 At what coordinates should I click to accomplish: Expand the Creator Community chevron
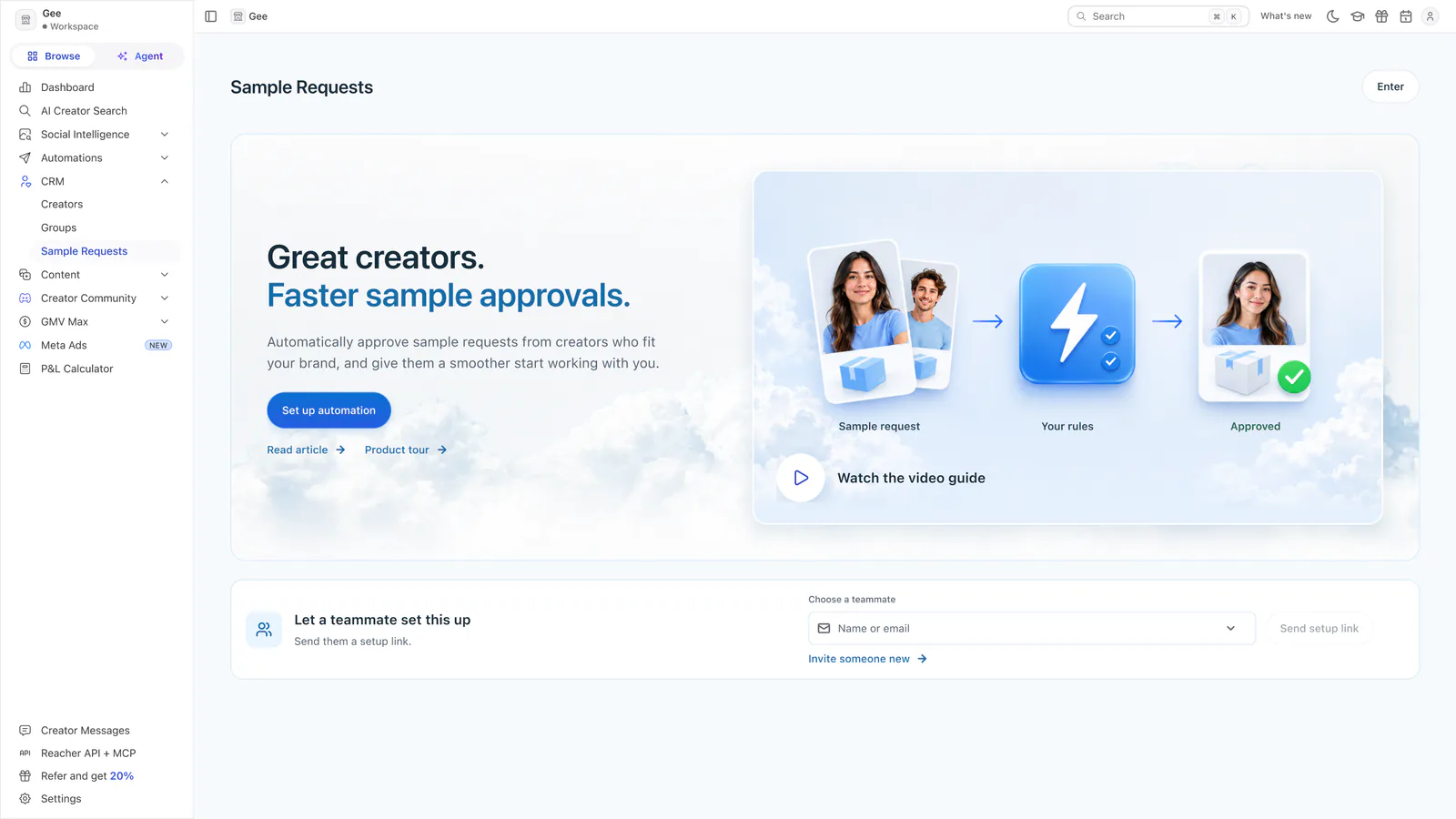point(165,298)
